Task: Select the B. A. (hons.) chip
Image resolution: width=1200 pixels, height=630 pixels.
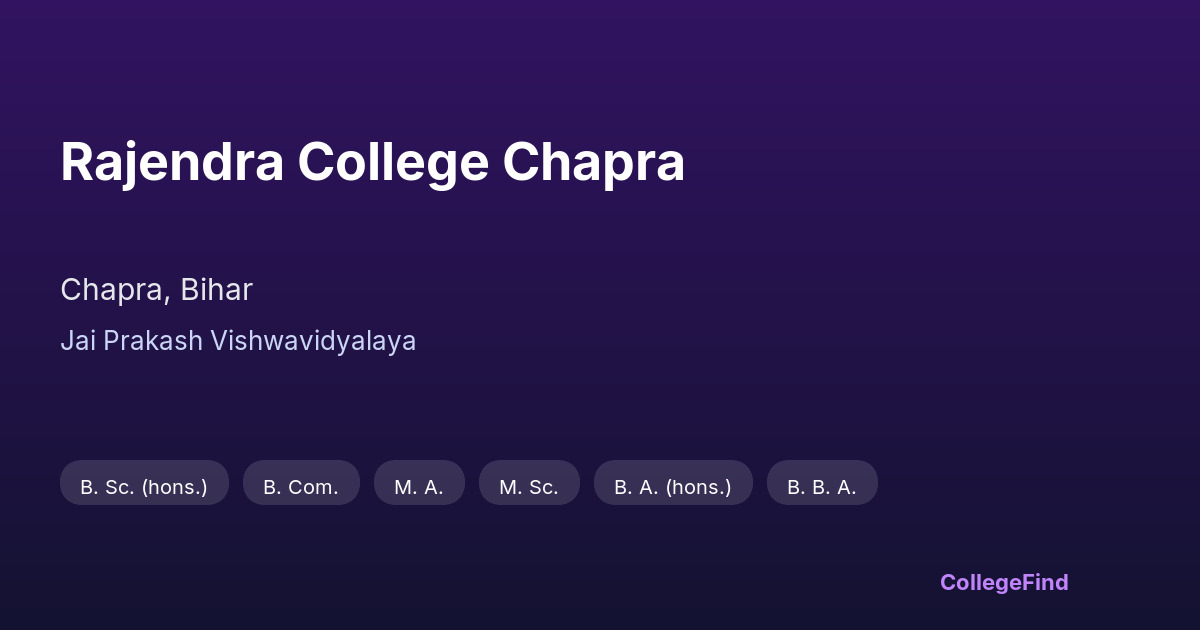Action: [673, 483]
